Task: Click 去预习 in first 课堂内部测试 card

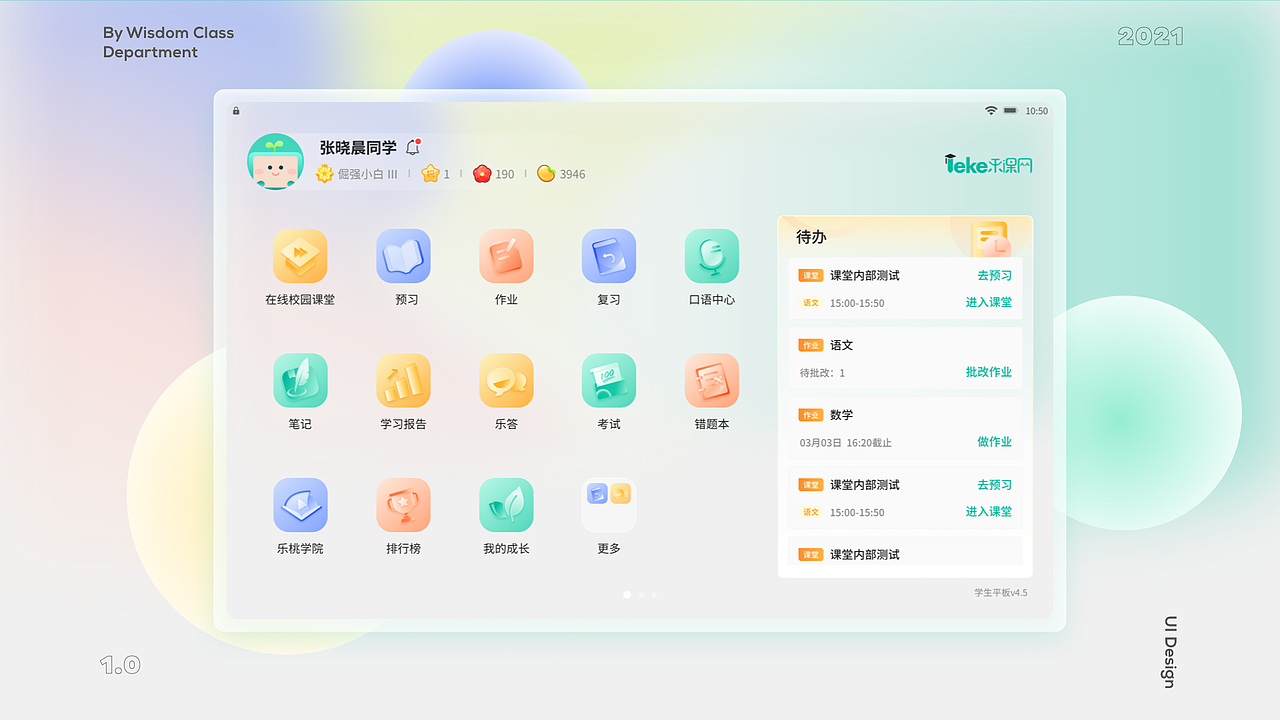Action: [x=995, y=276]
